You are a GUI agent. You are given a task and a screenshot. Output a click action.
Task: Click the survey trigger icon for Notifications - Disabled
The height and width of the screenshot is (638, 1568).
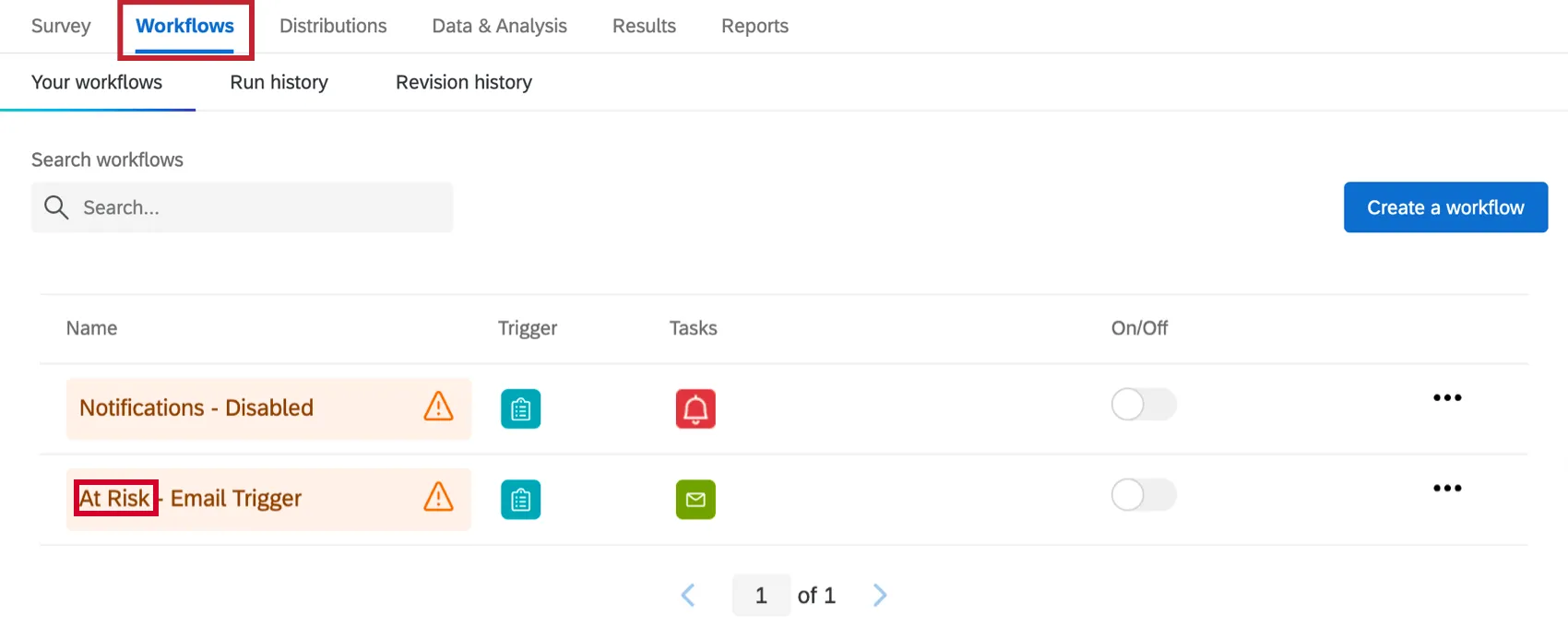click(x=520, y=408)
